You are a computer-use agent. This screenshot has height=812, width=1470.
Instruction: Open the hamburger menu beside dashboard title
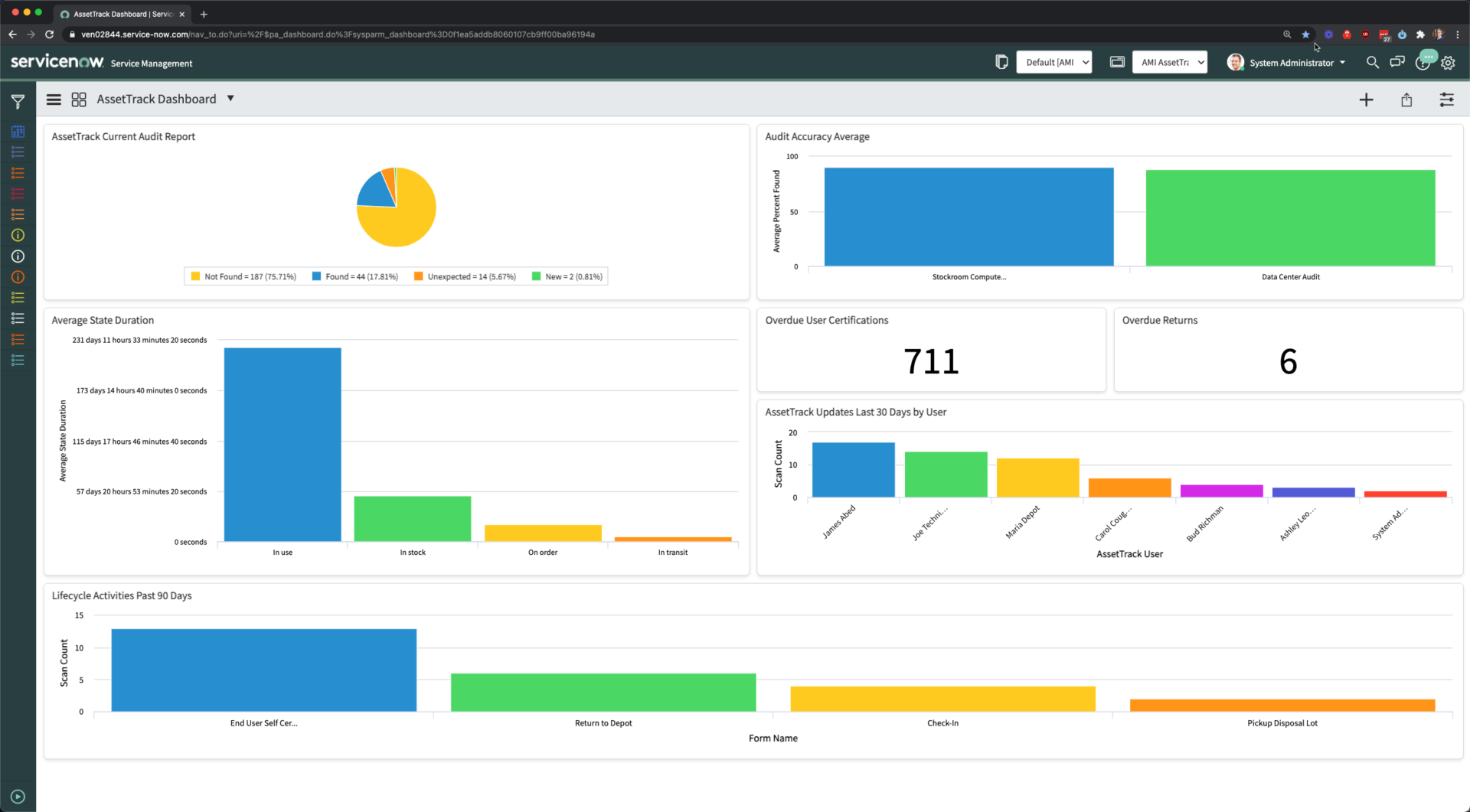click(53, 99)
